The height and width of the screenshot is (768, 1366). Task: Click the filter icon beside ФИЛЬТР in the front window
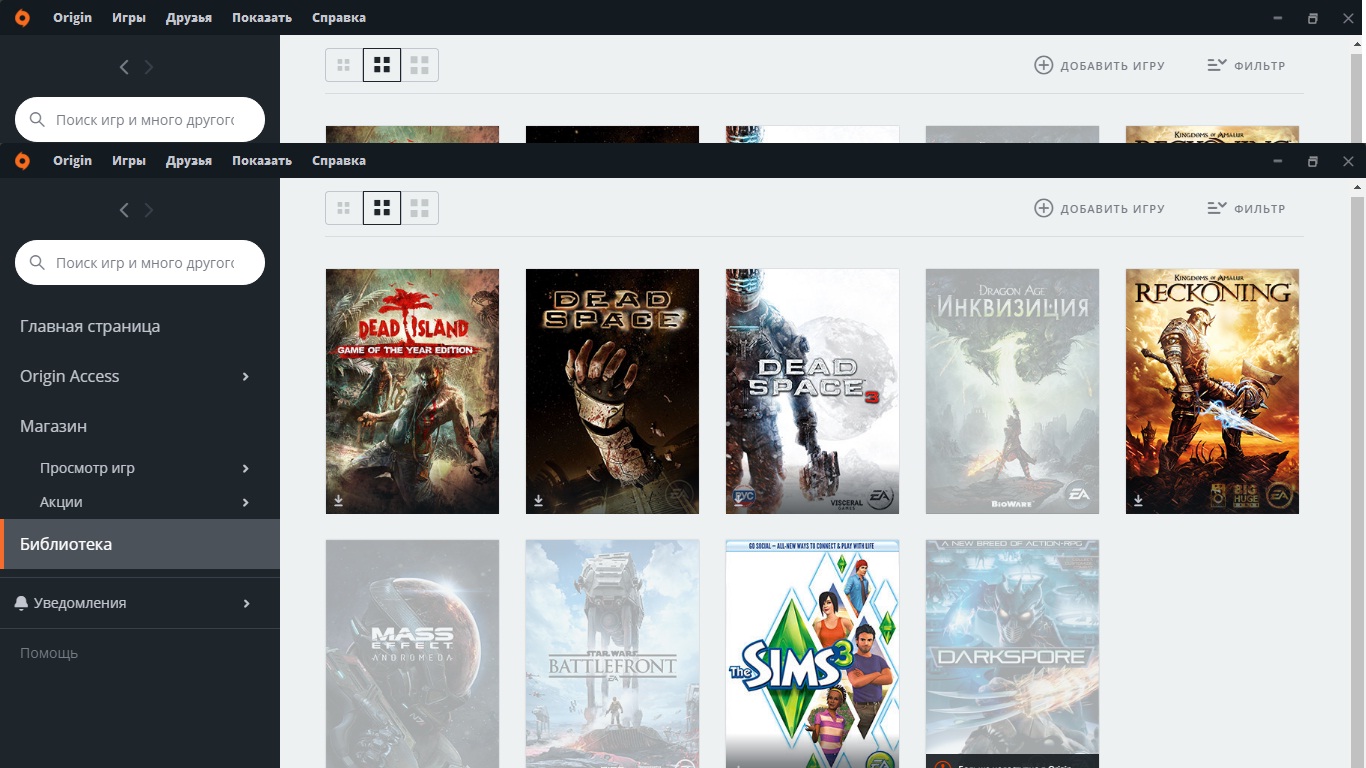click(1216, 208)
